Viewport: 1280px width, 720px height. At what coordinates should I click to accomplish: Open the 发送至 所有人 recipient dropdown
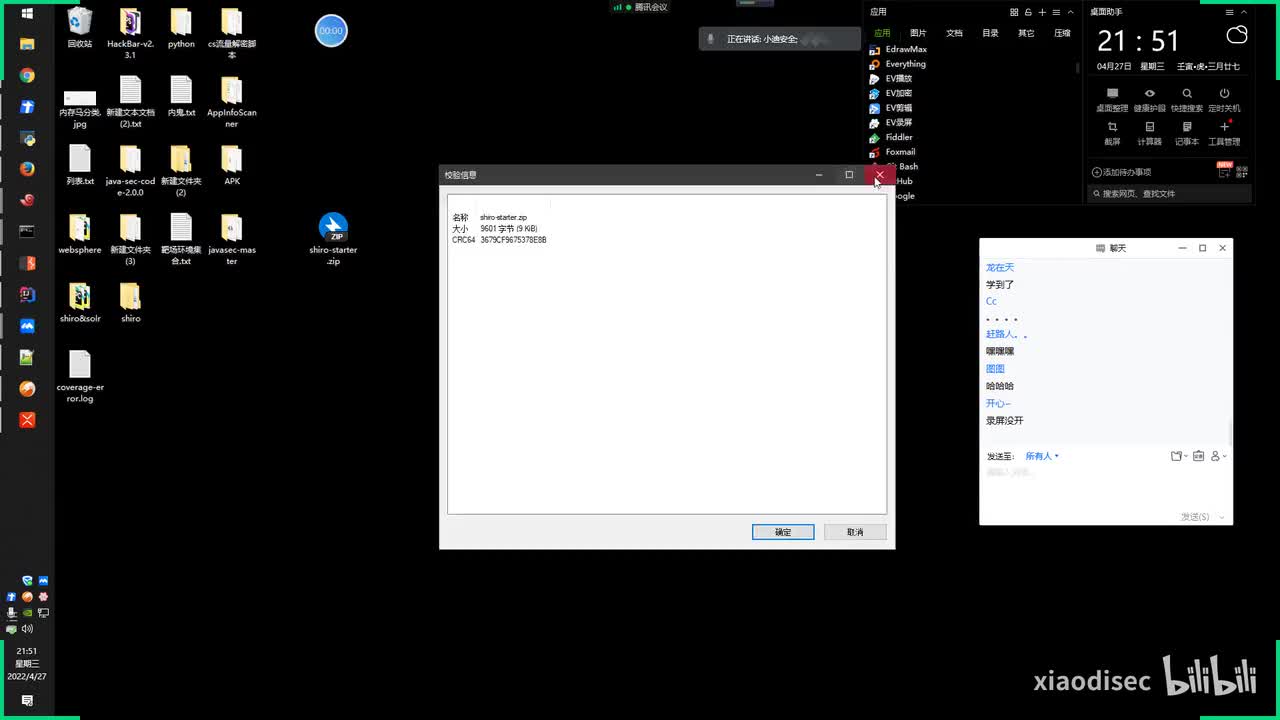1041,456
